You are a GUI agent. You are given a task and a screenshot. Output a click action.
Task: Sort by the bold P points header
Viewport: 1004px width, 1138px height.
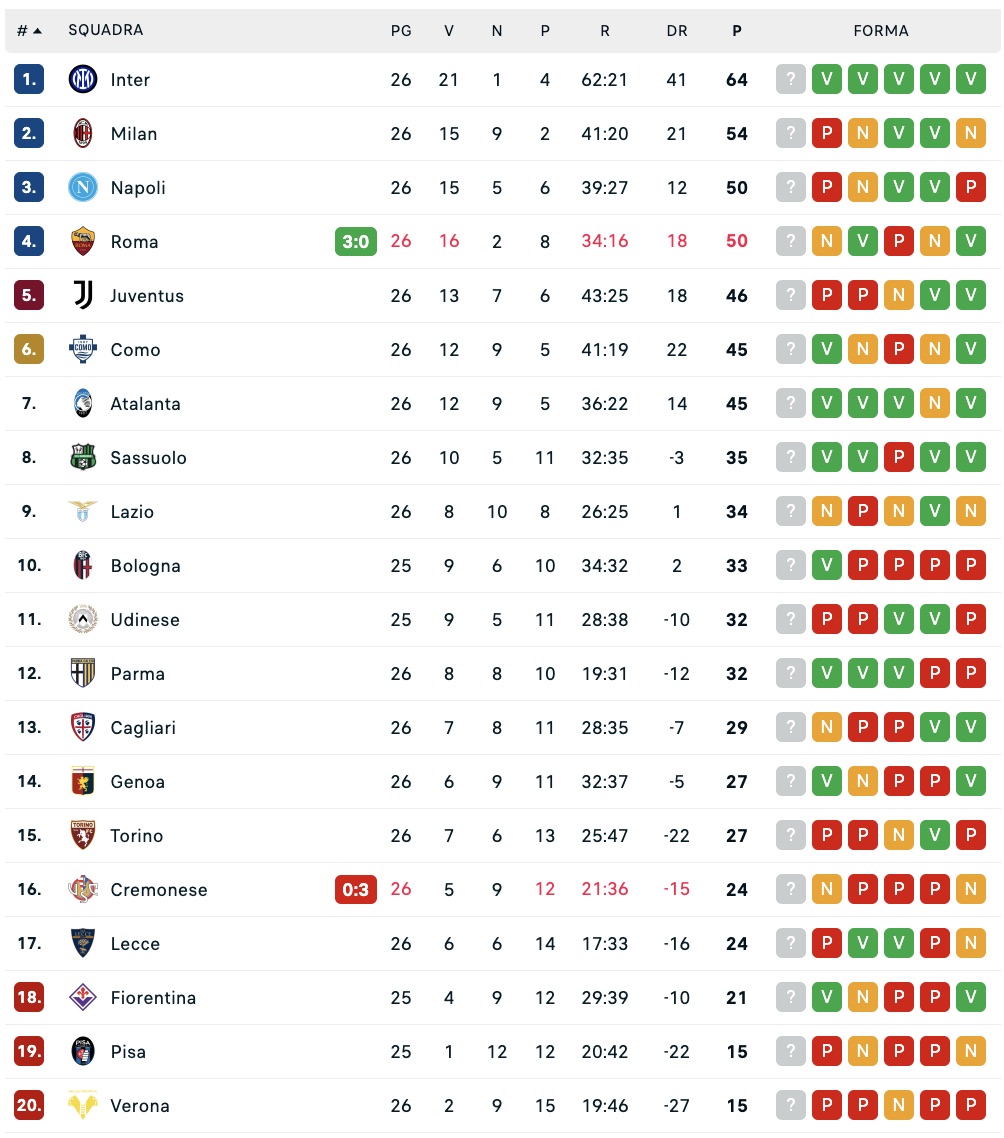[x=737, y=31]
